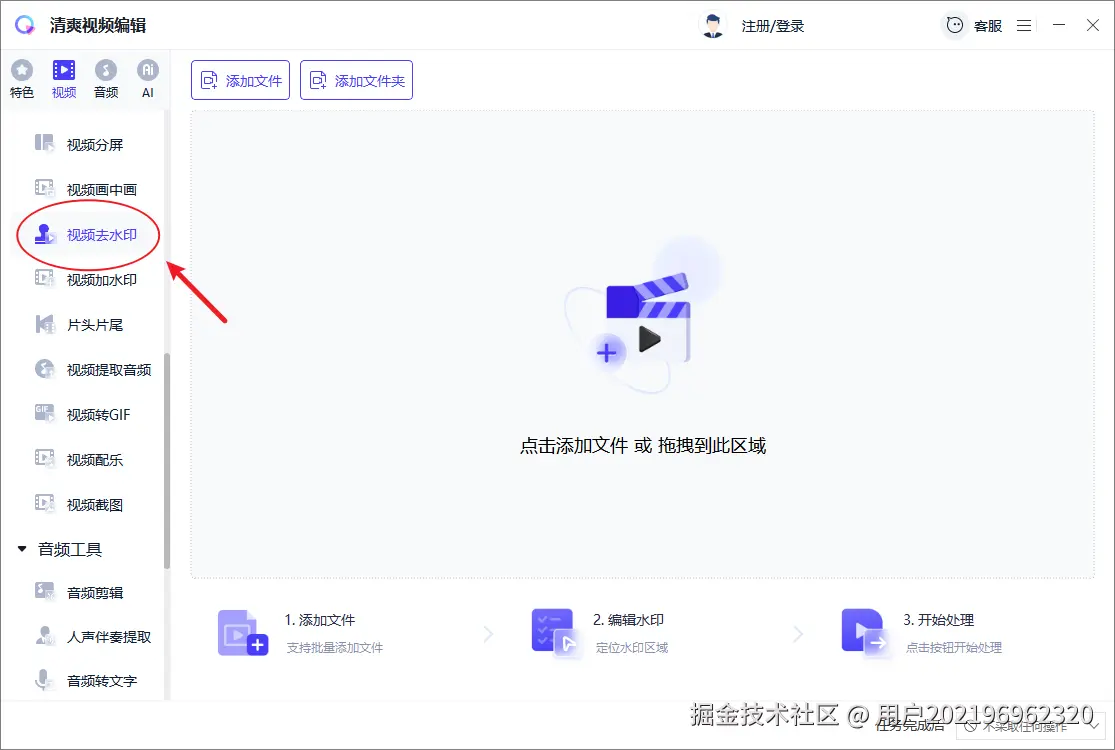Click the 定位水印区域 hint text

click(631, 648)
